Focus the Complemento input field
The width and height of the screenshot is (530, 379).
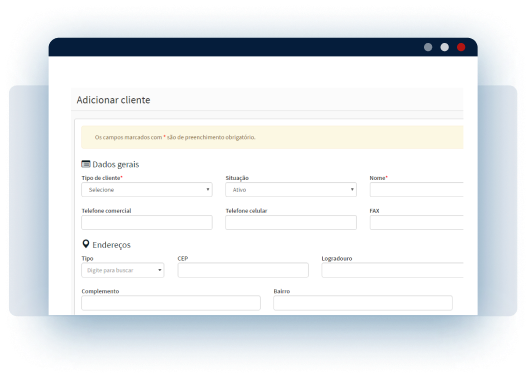click(171, 303)
